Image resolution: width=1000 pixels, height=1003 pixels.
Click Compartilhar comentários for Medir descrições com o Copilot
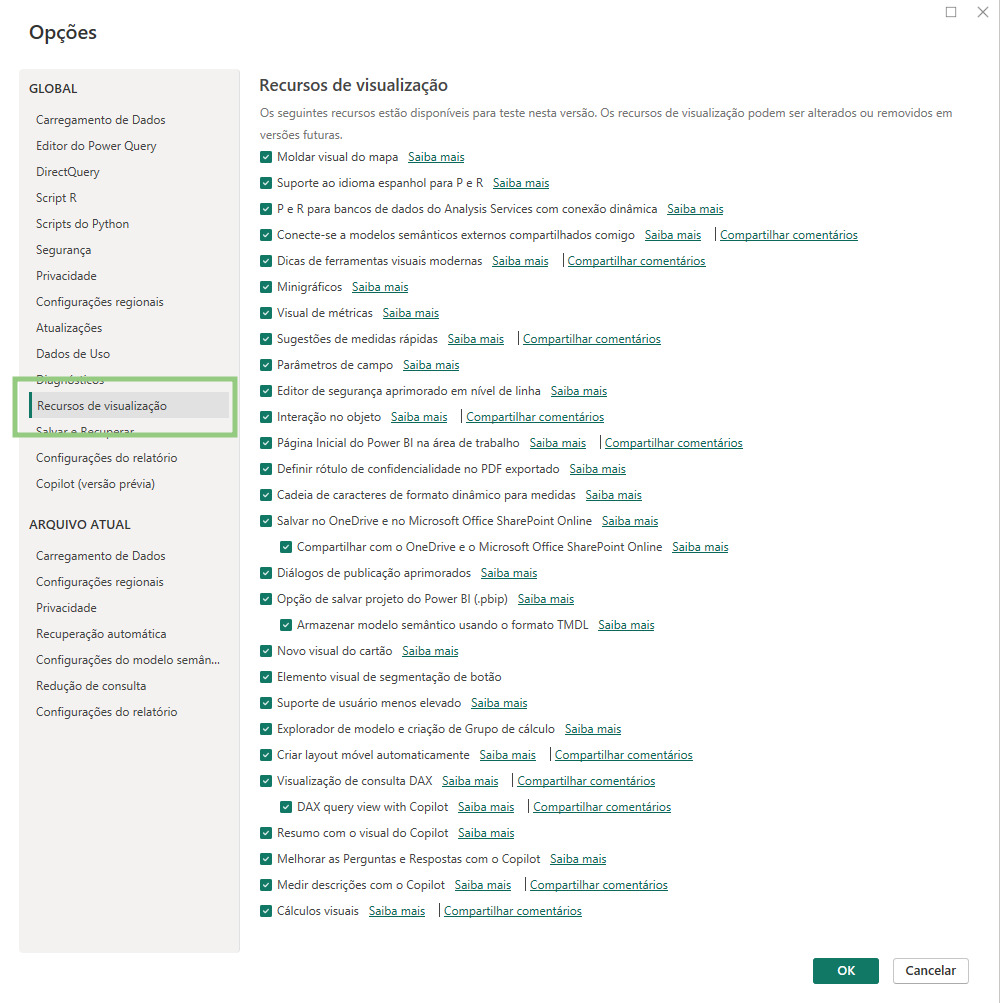pyautogui.click(x=599, y=885)
